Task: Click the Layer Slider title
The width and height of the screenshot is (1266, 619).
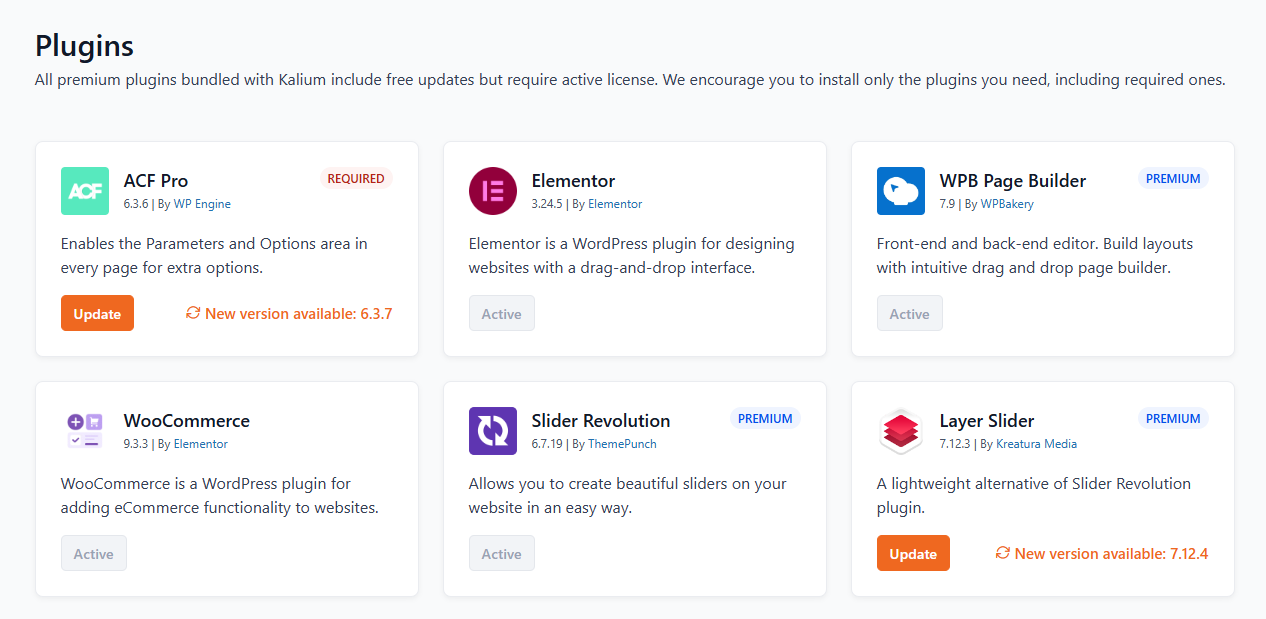Action: coord(987,421)
